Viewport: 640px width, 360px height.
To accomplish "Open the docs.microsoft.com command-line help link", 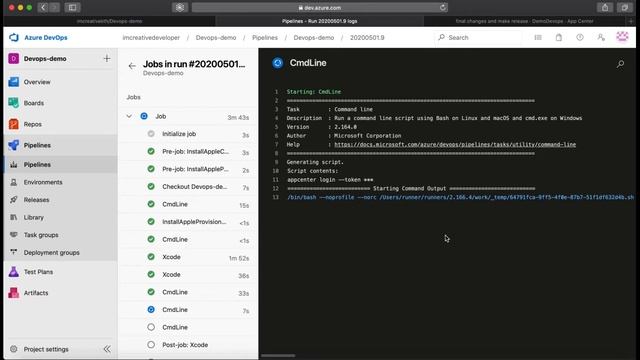I will [455, 144].
